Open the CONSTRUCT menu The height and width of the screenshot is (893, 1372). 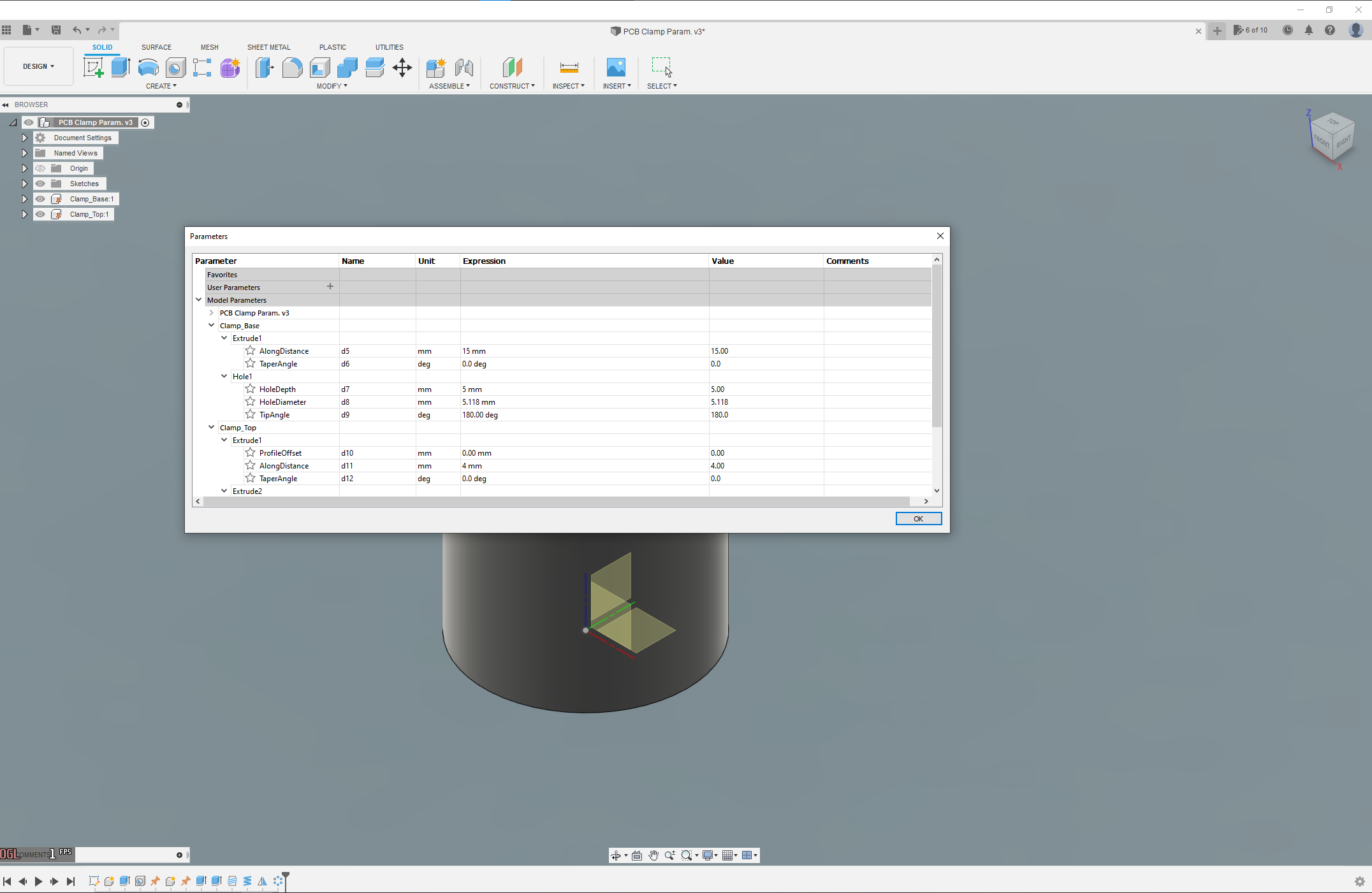pos(512,86)
